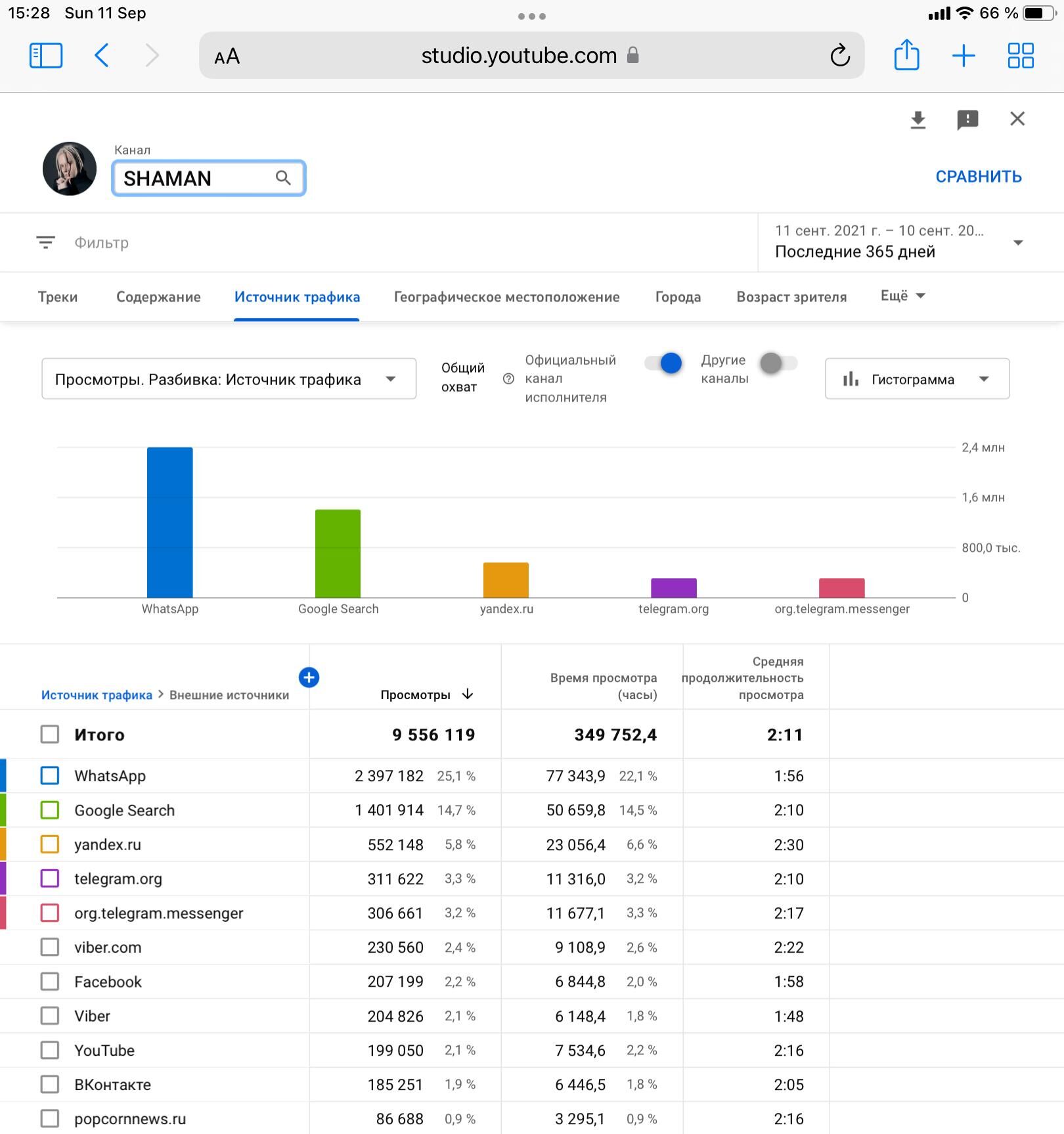Tap the Safari forward arrow
Viewport: 1064px width, 1134px height.
[x=152, y=56]
